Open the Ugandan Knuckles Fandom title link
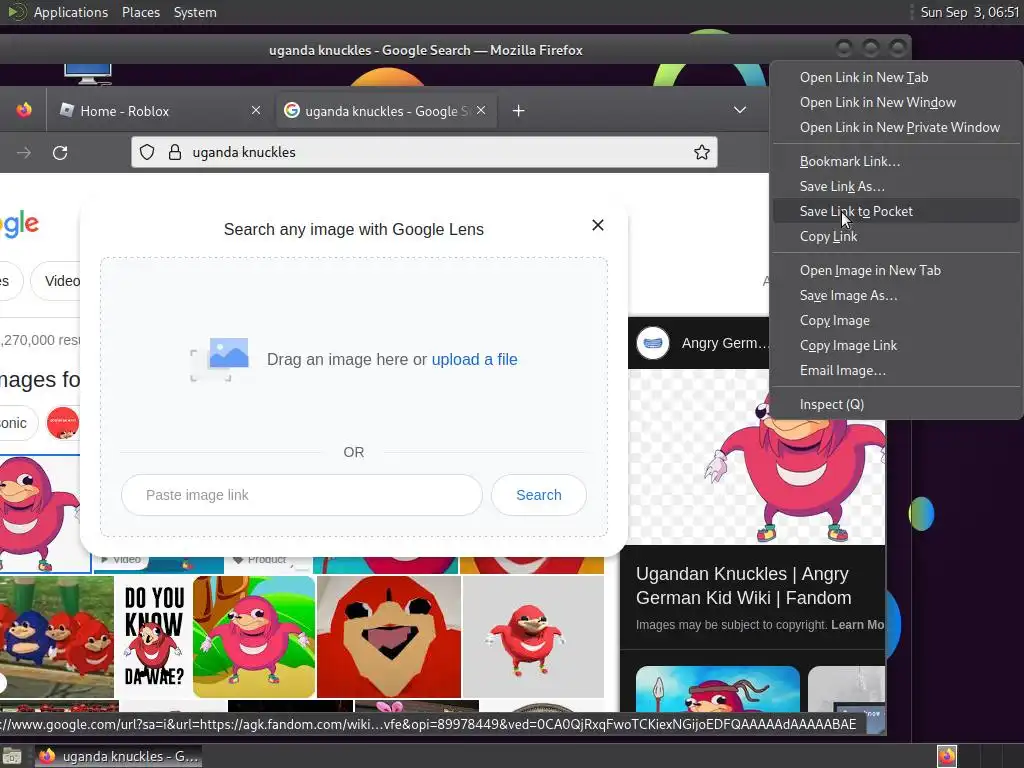Image resolution: width=1024 pixels, height=768 pixels. tap(743, 586)
